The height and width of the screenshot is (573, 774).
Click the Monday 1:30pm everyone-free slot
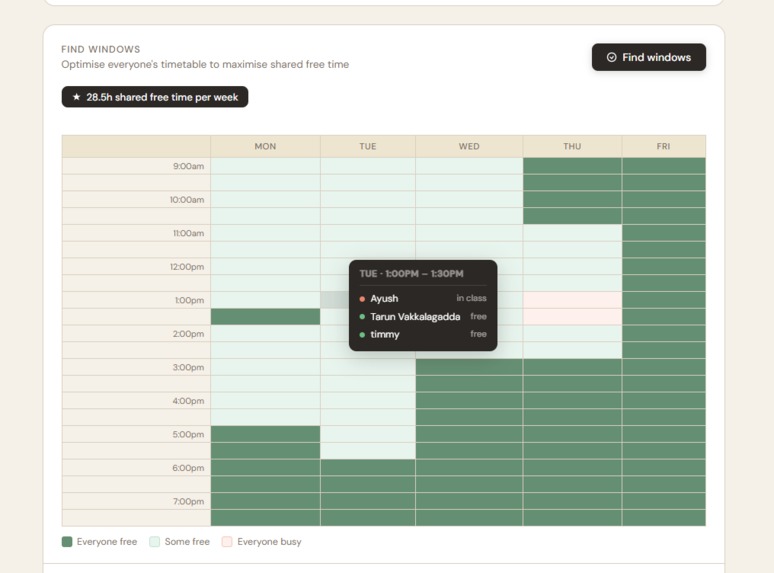click(265, 317)
